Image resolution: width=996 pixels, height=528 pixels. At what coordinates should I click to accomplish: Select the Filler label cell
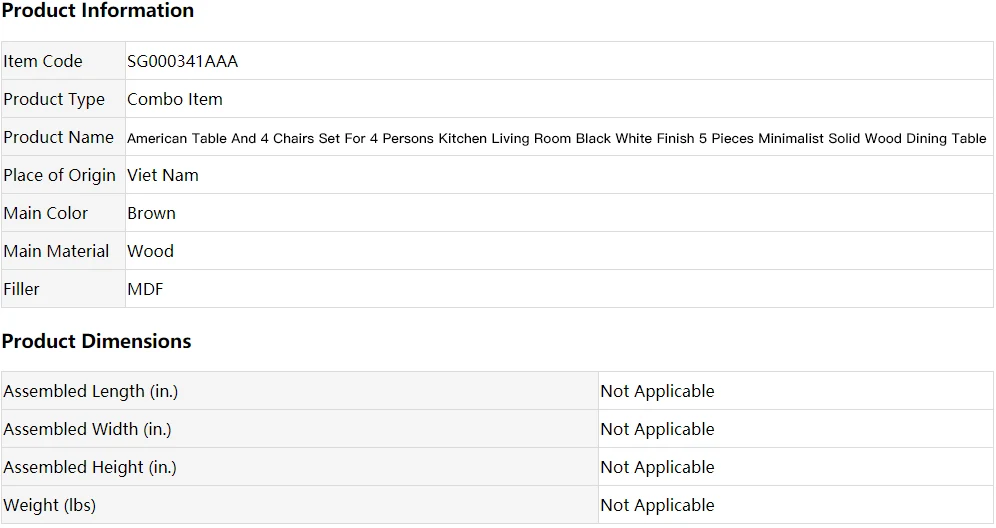tap(63, 289)
